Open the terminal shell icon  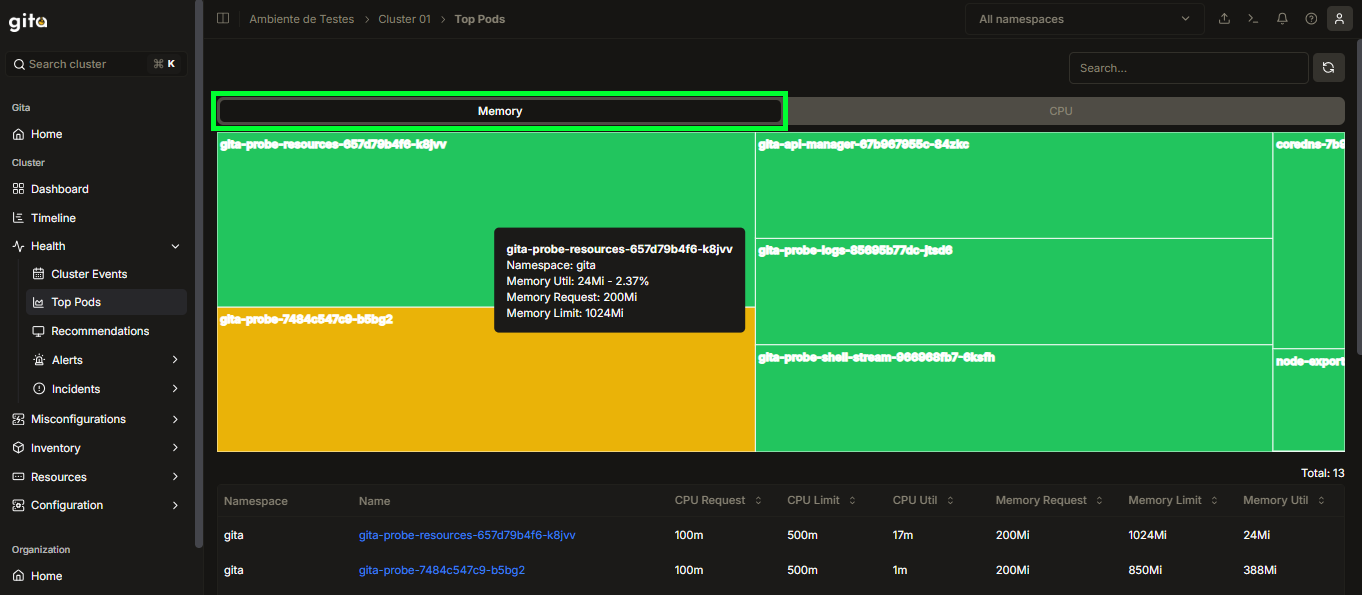tap(1252, 19)
